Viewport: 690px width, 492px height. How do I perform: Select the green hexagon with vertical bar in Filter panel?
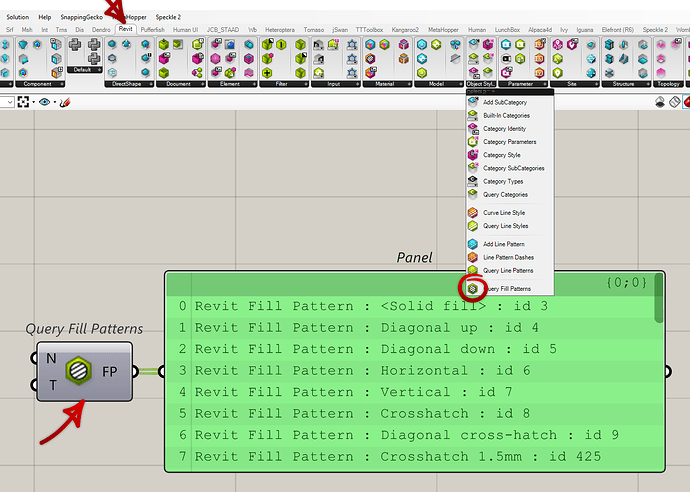click(x=281, y=44)
